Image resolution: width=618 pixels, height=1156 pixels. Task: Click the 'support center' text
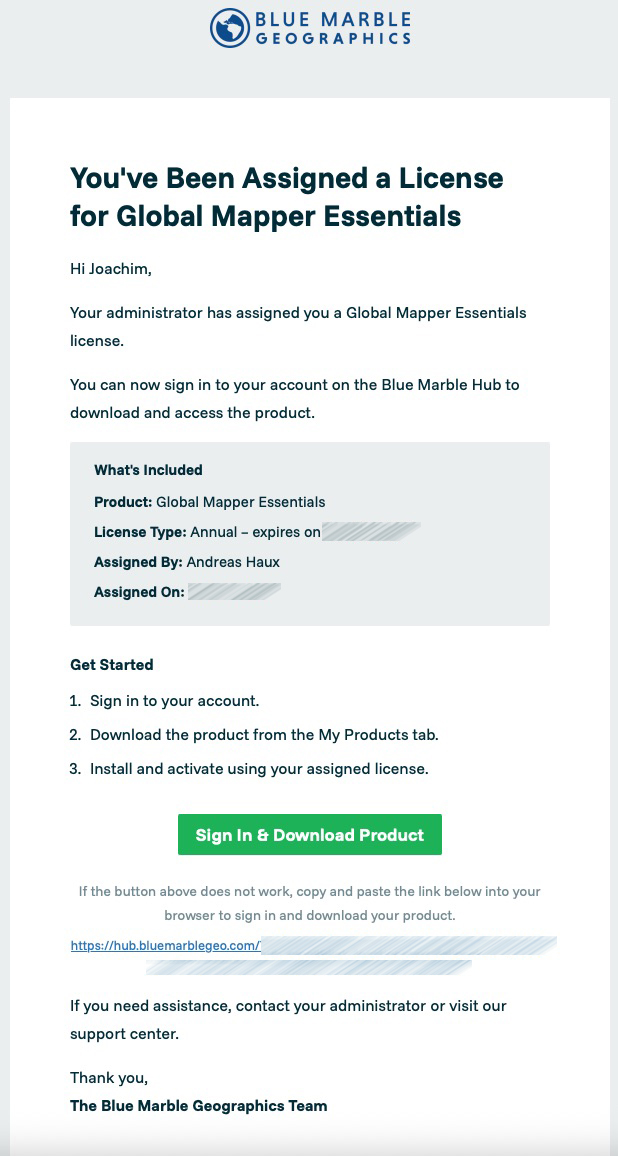(x=124, y=1034)
